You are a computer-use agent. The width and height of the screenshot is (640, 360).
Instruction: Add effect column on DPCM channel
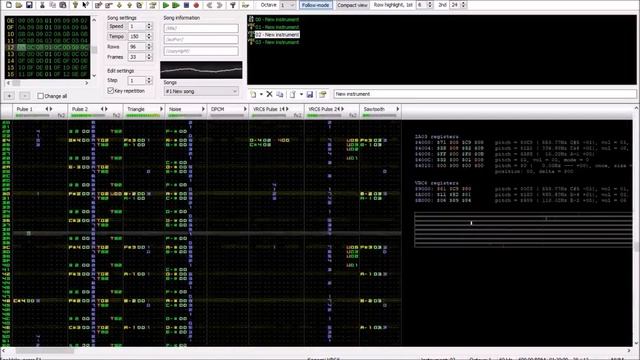[x=245, y=109]
